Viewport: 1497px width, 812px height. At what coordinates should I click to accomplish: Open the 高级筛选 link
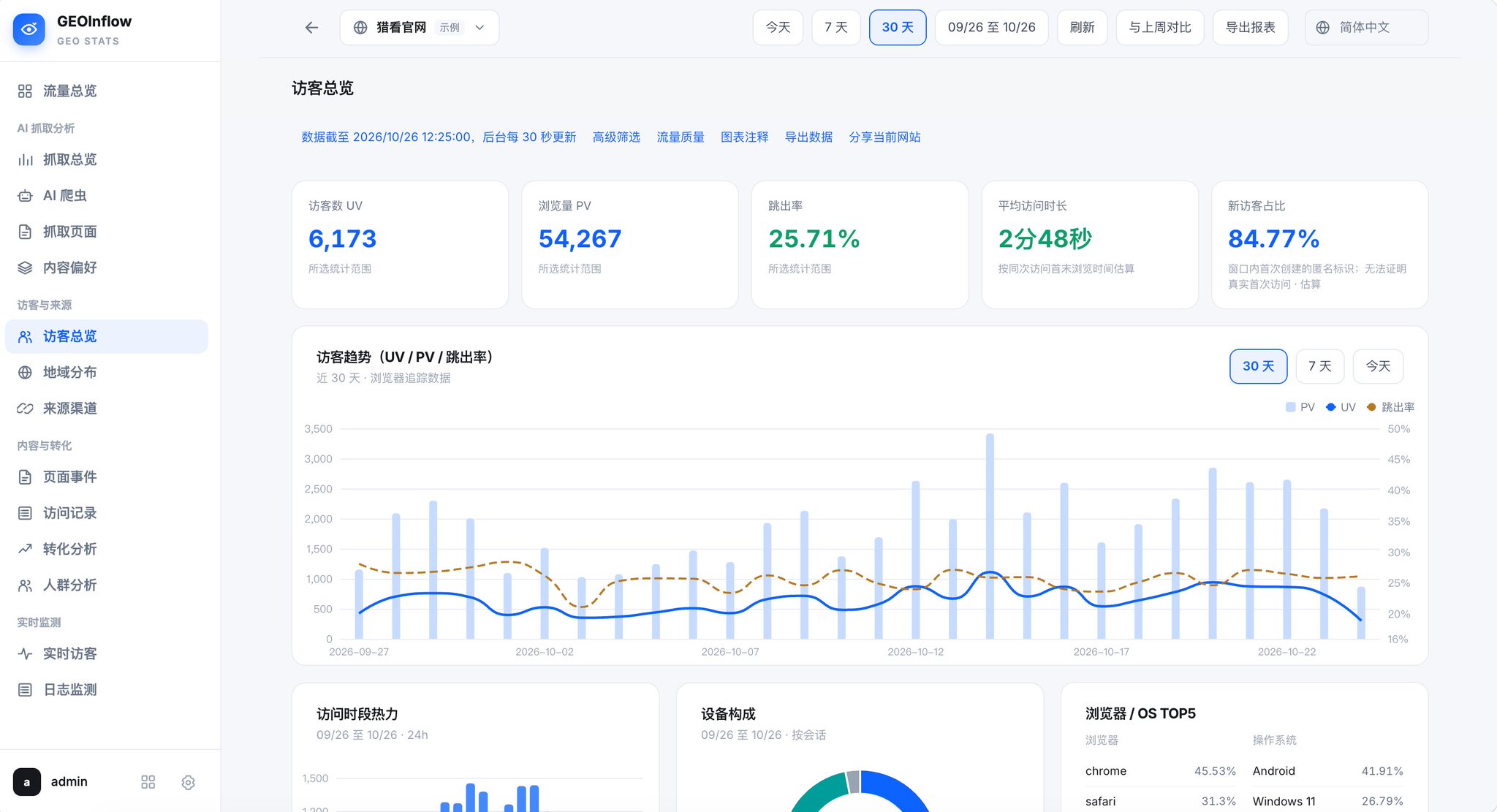pyautogui.click(x=616, y=137)
